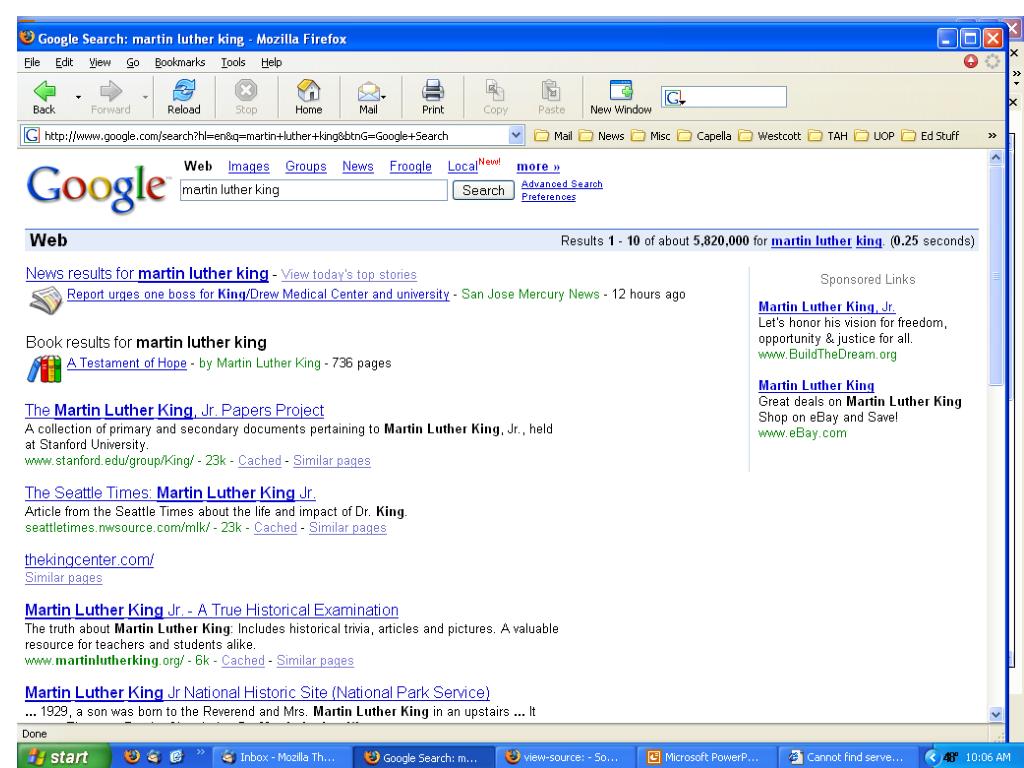The height and width of the screenshot is (768, 1024).
Task: Click the address bar URL field
Action: (272, 135)
